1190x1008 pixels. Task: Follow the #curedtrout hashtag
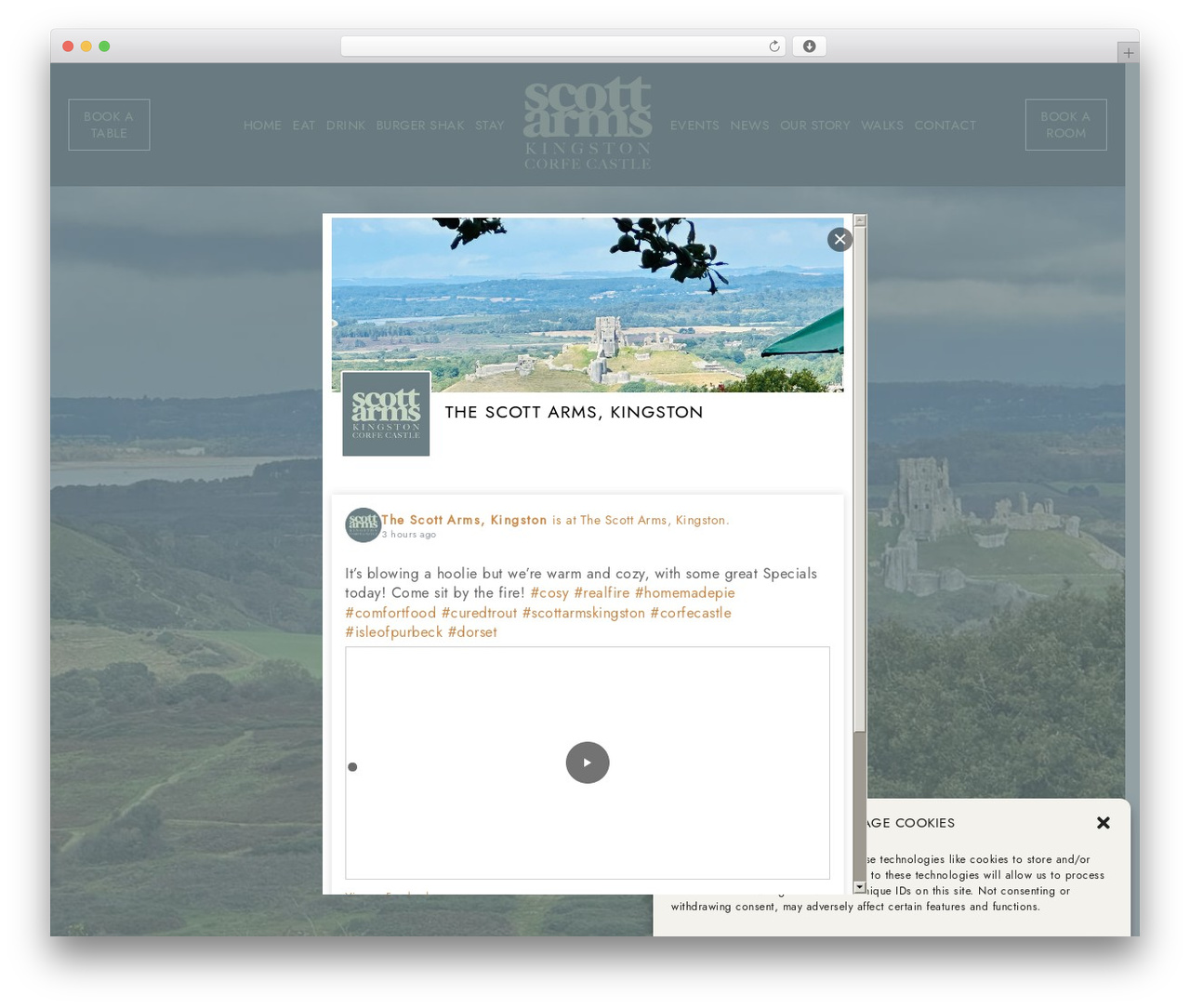479,613
